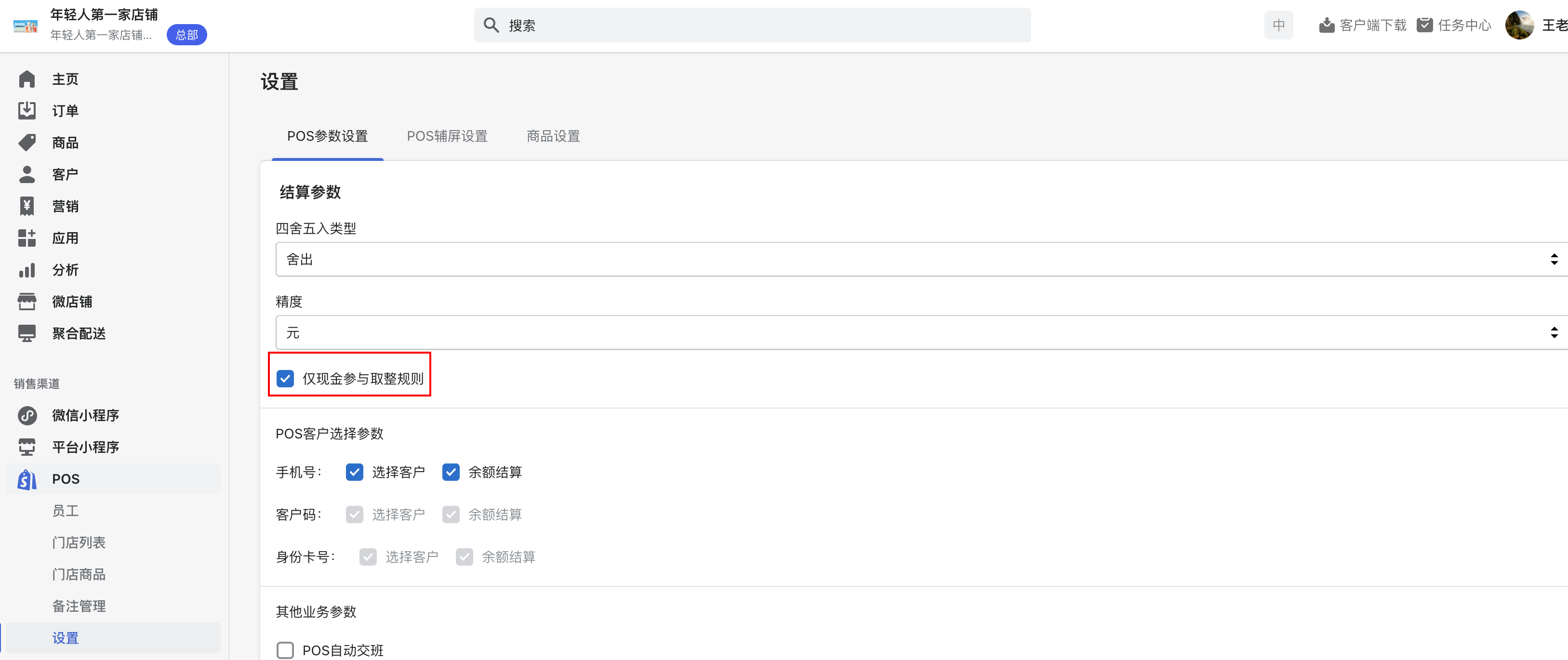Toggle 客户码 选择客户 checkbox
This screenshot has width=1568, height=660.
point(354,515)
